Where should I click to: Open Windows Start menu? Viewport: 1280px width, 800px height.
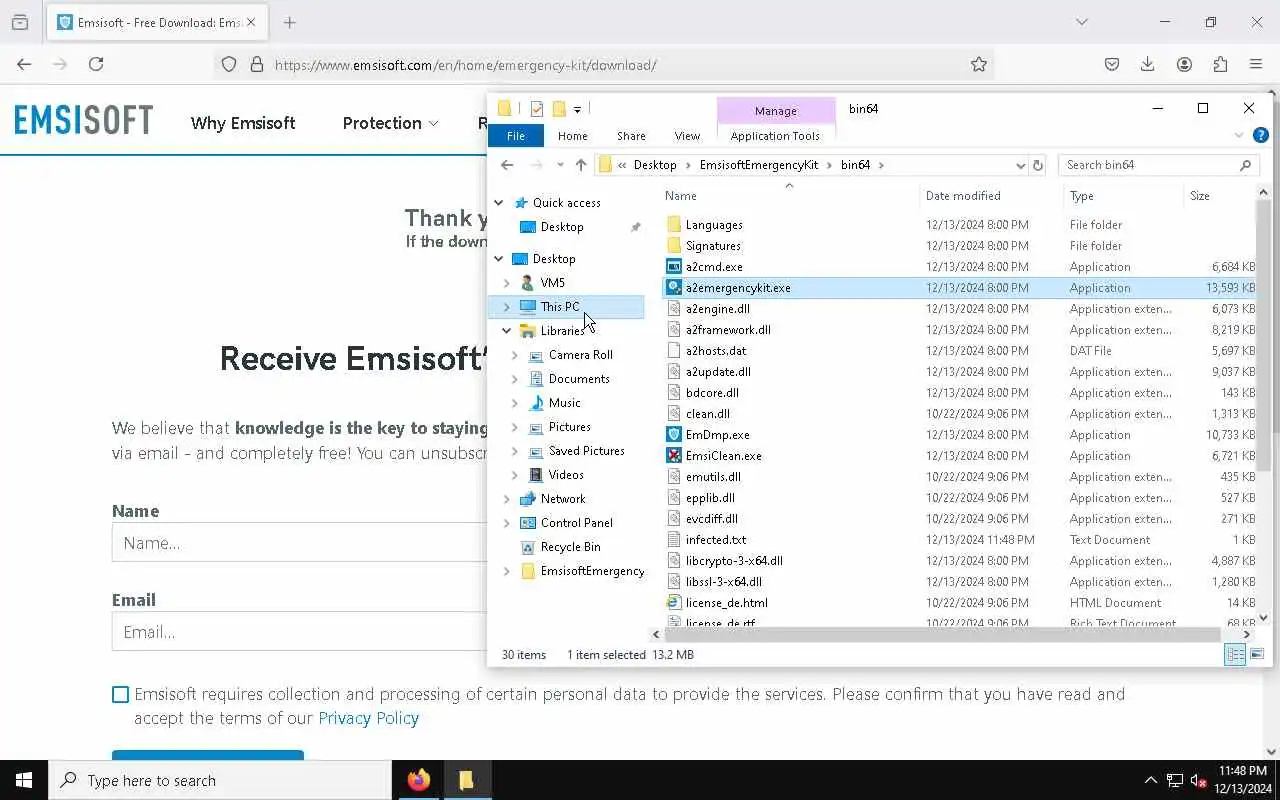[24, 780]
